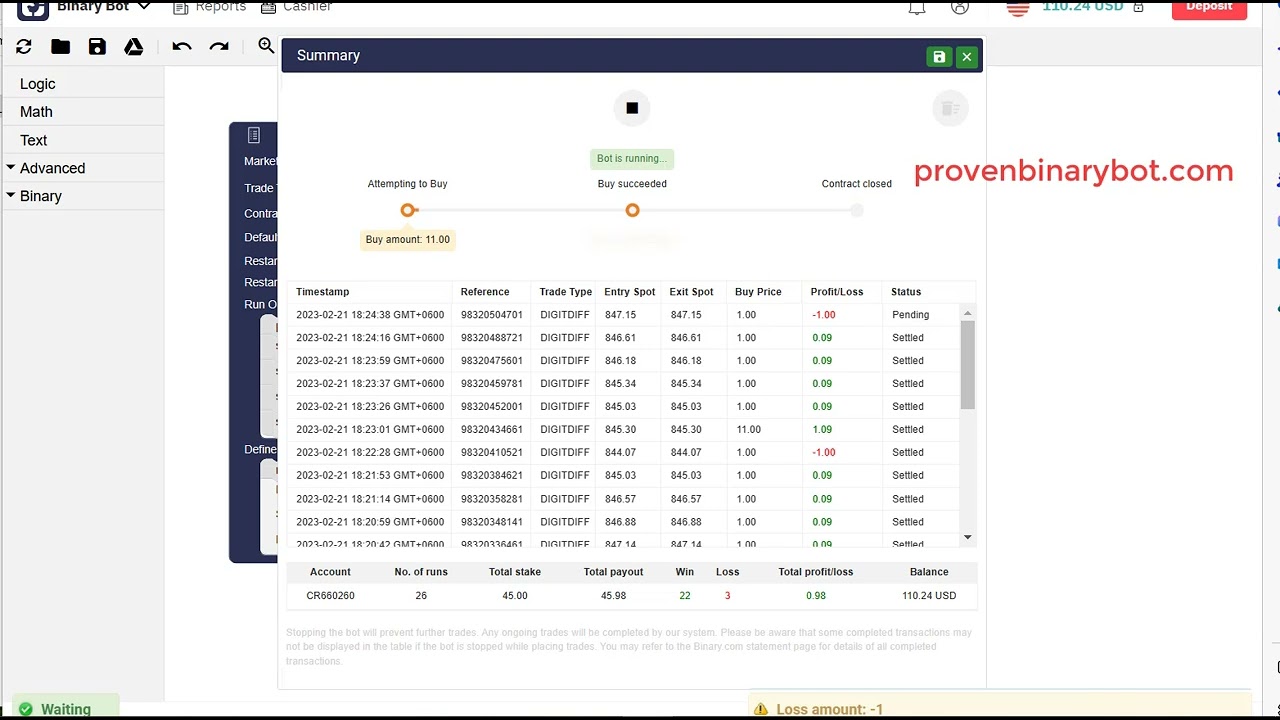Image resolution: width=1280 pixels, height=720 pixels.
Task: Click timestamp 2023-02-21 18:22:28
Action: coord(370,453)
